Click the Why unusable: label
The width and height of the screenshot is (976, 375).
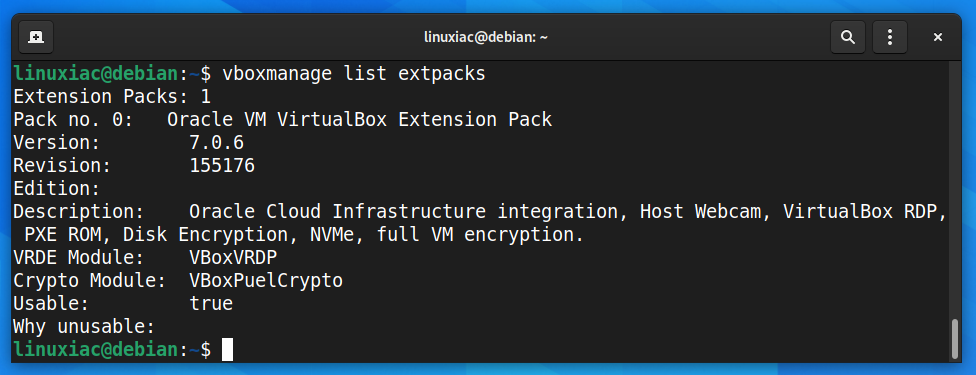[84, 326]
